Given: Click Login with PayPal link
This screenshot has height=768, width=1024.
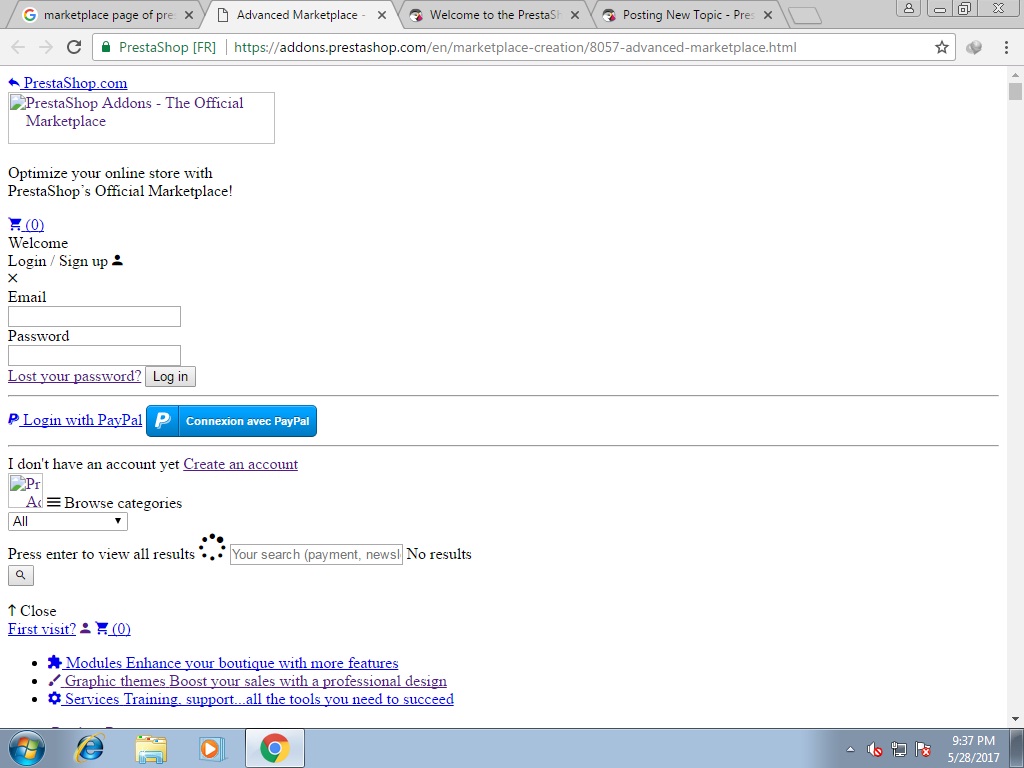Looking at the screenshot, I should (x=74, y=420).
